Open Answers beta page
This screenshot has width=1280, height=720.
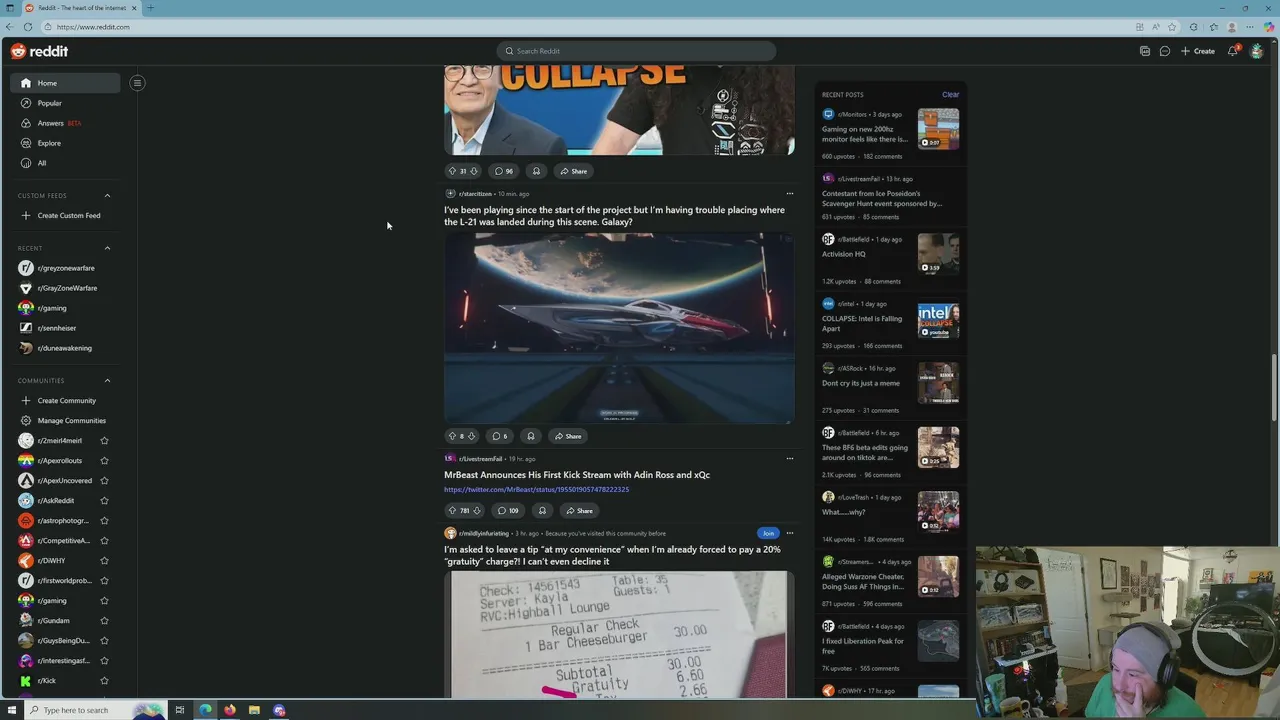[66, 123]
